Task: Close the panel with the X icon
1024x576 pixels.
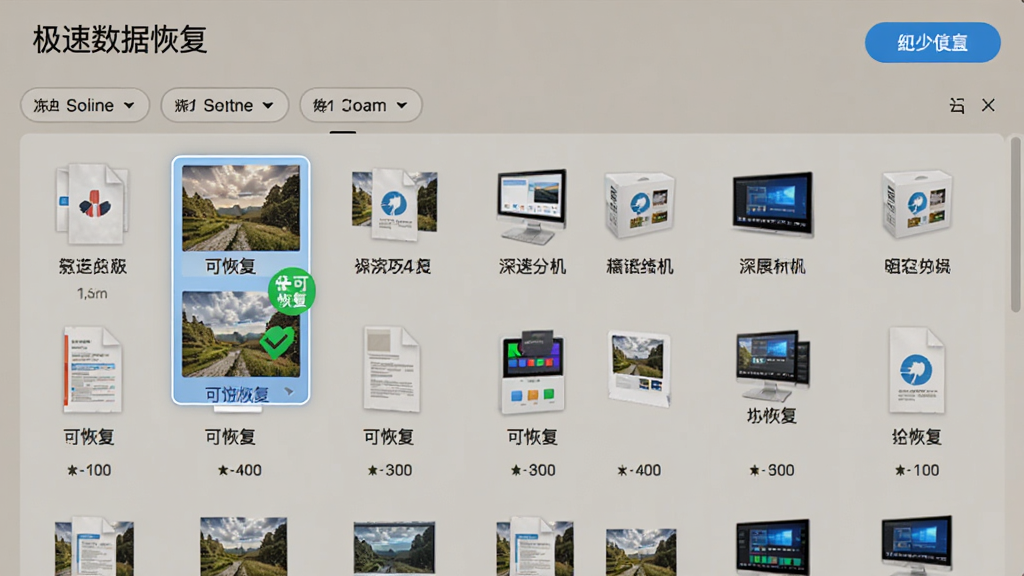Action: [x=988, y=105]
